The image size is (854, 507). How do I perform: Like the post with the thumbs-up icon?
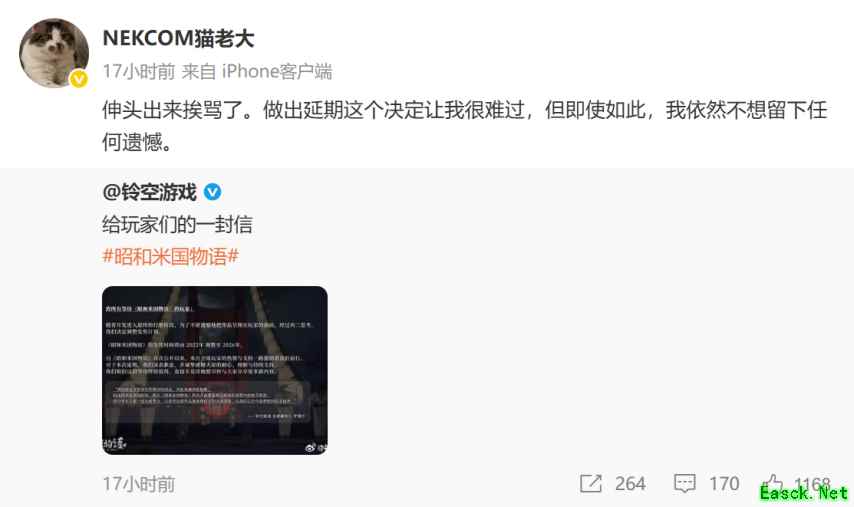tap(773, 482)
